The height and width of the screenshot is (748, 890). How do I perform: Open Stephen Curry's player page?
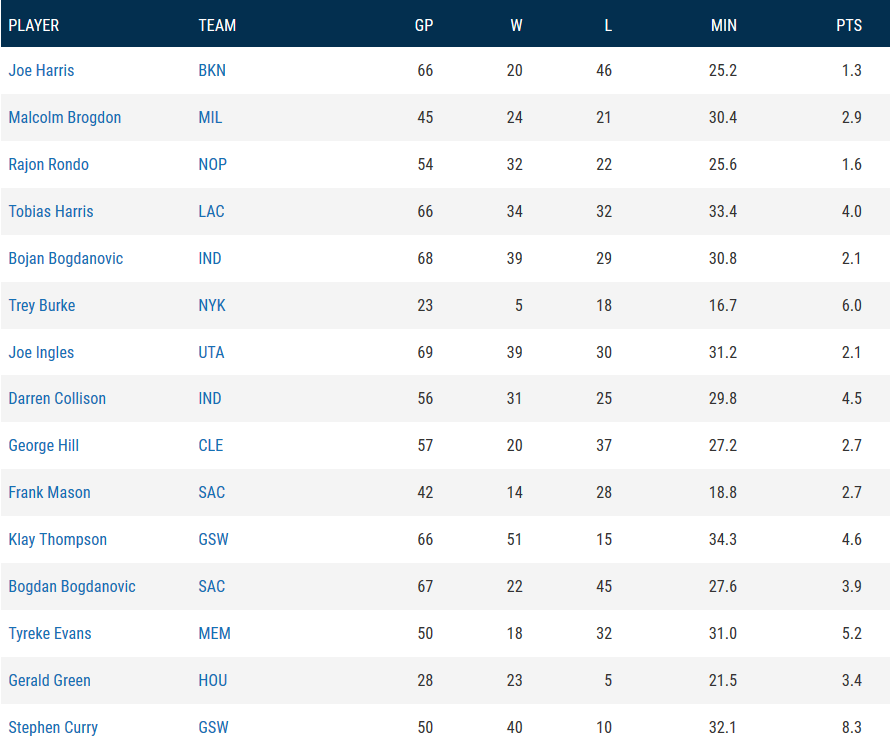click(x=53, y=727)
